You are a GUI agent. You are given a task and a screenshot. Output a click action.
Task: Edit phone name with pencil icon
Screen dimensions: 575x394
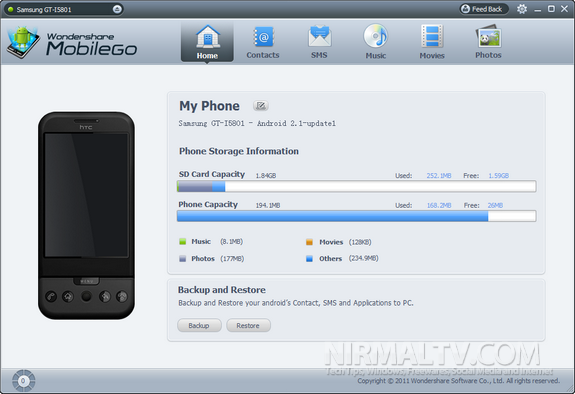pos(261,106)
